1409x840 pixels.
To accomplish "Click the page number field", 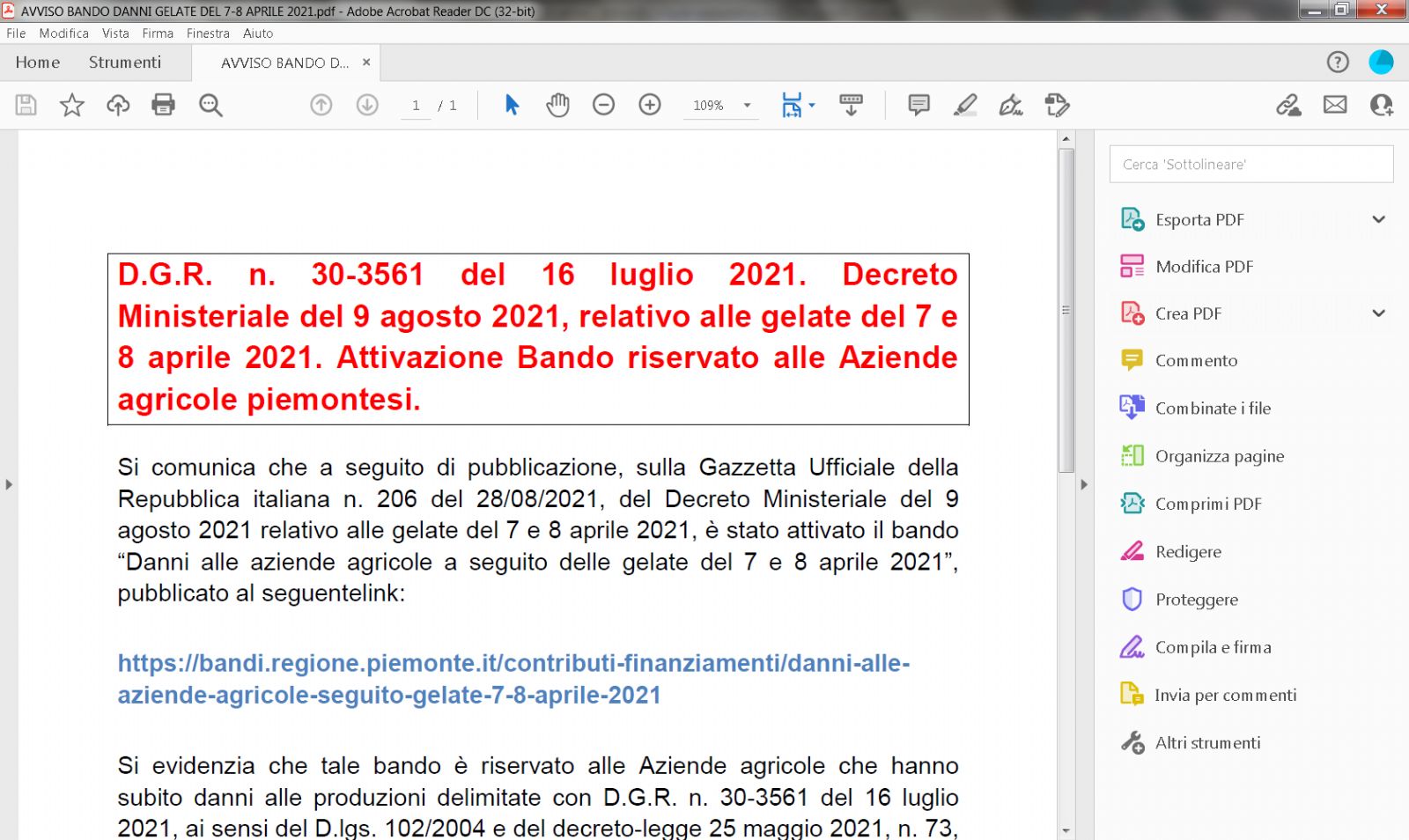I will click(416, 106).
